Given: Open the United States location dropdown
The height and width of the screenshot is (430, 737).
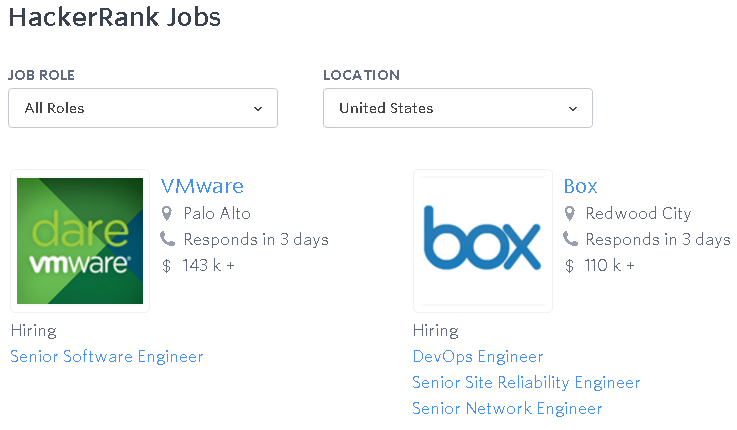Looking at the screenshot, I should 458,108.
